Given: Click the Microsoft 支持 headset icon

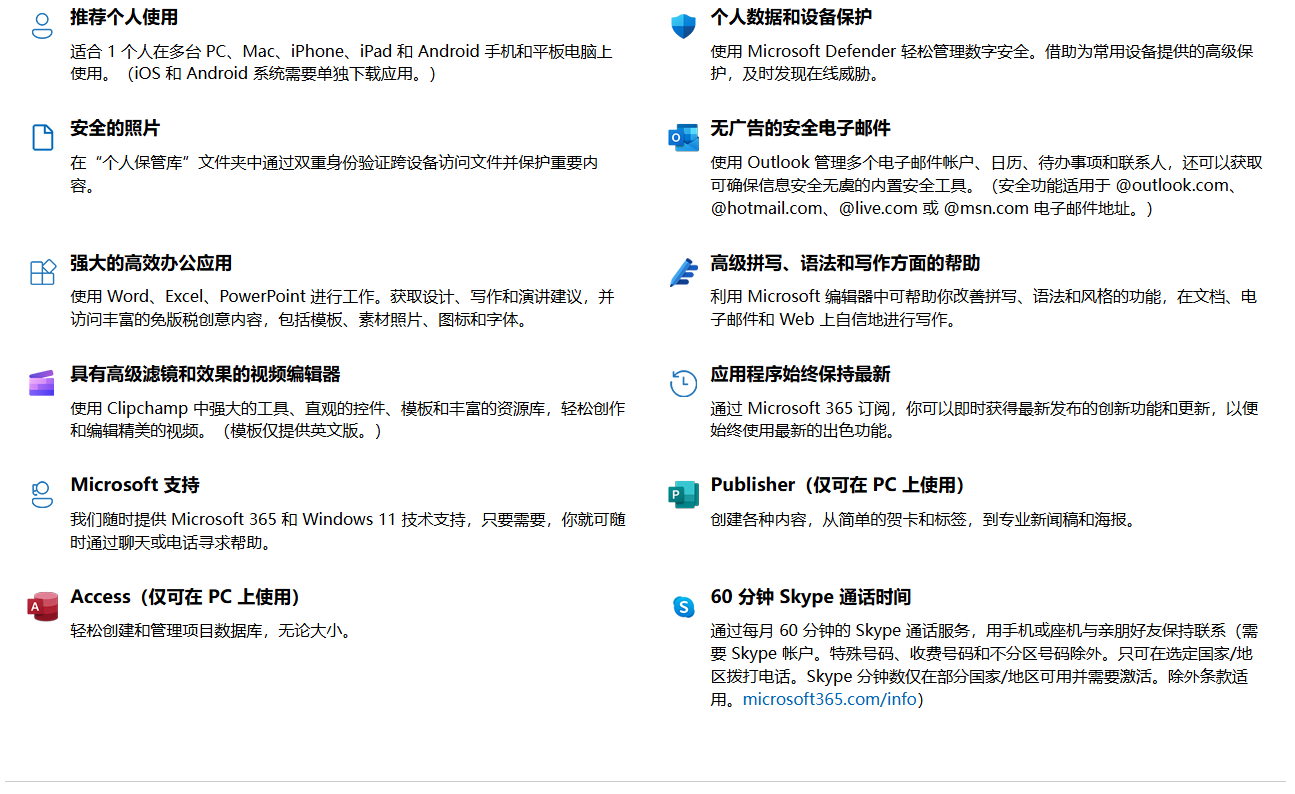Looking at the screenshot, I should pyautogui.click(x=42, y=494).
